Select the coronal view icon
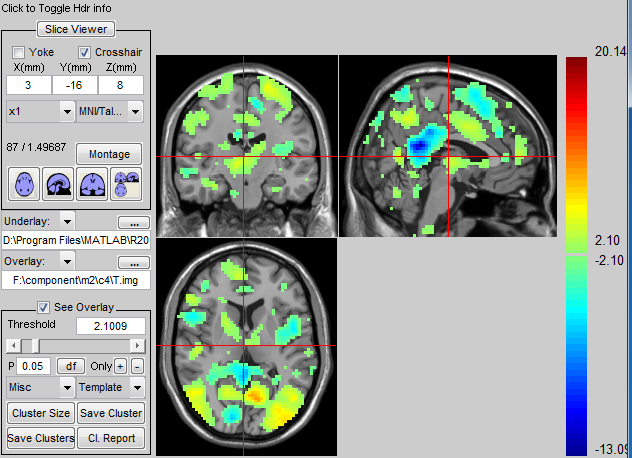 92,184
